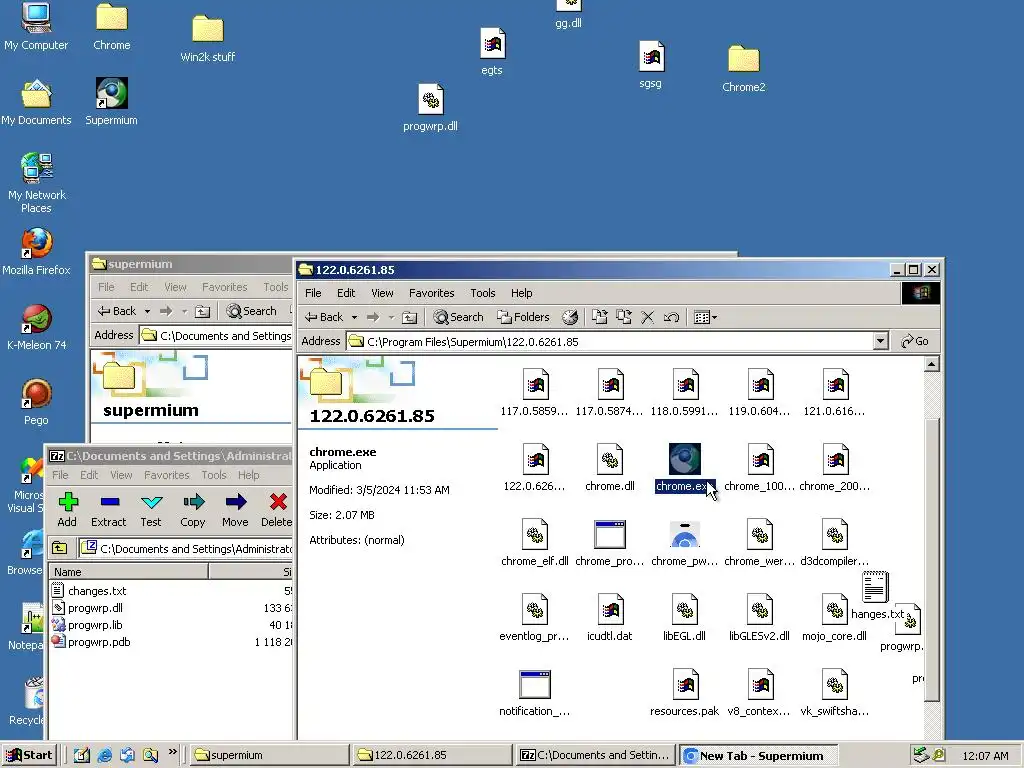Open the Mozilla Firefox desktop shortcut
Image resolution: width=1024 pixels, height=768 pixels.
coord(36,251)
